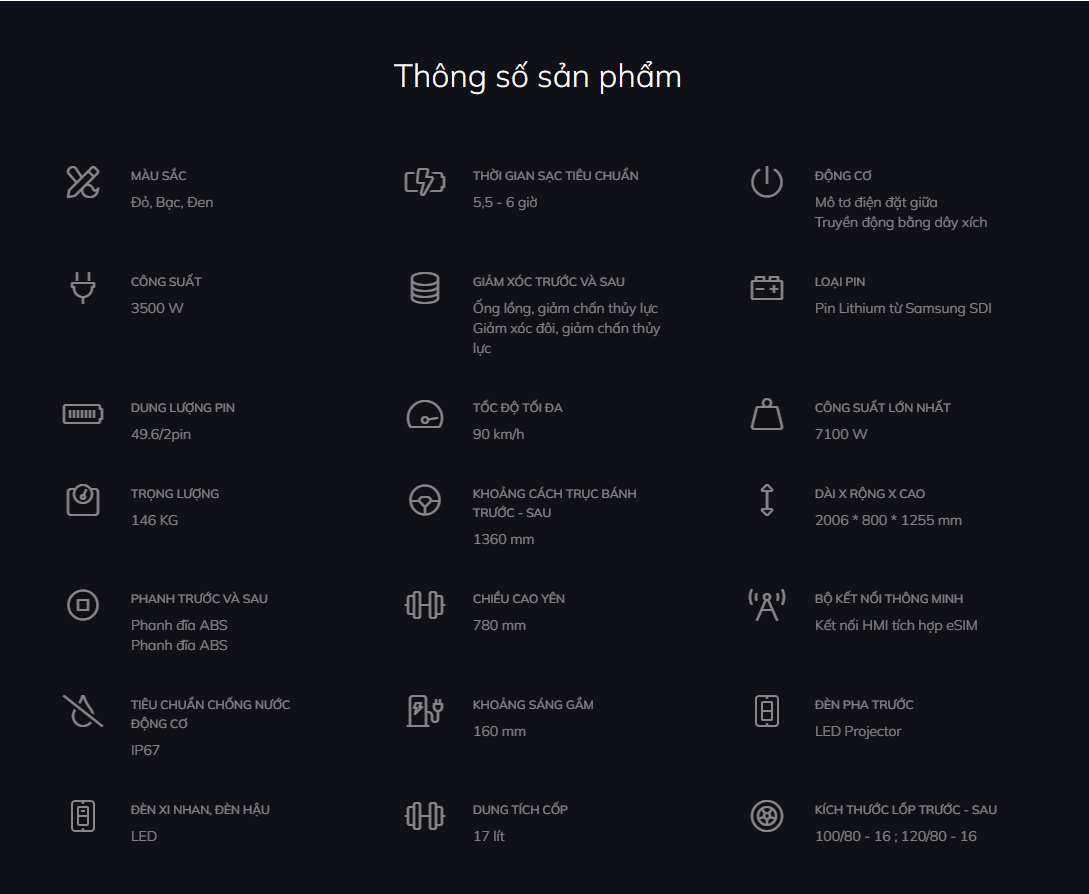This screenshot has height=894, width=1089.
Task: Click the Pin Lithium từ Samsung SDI text
Action: (903, 308)
